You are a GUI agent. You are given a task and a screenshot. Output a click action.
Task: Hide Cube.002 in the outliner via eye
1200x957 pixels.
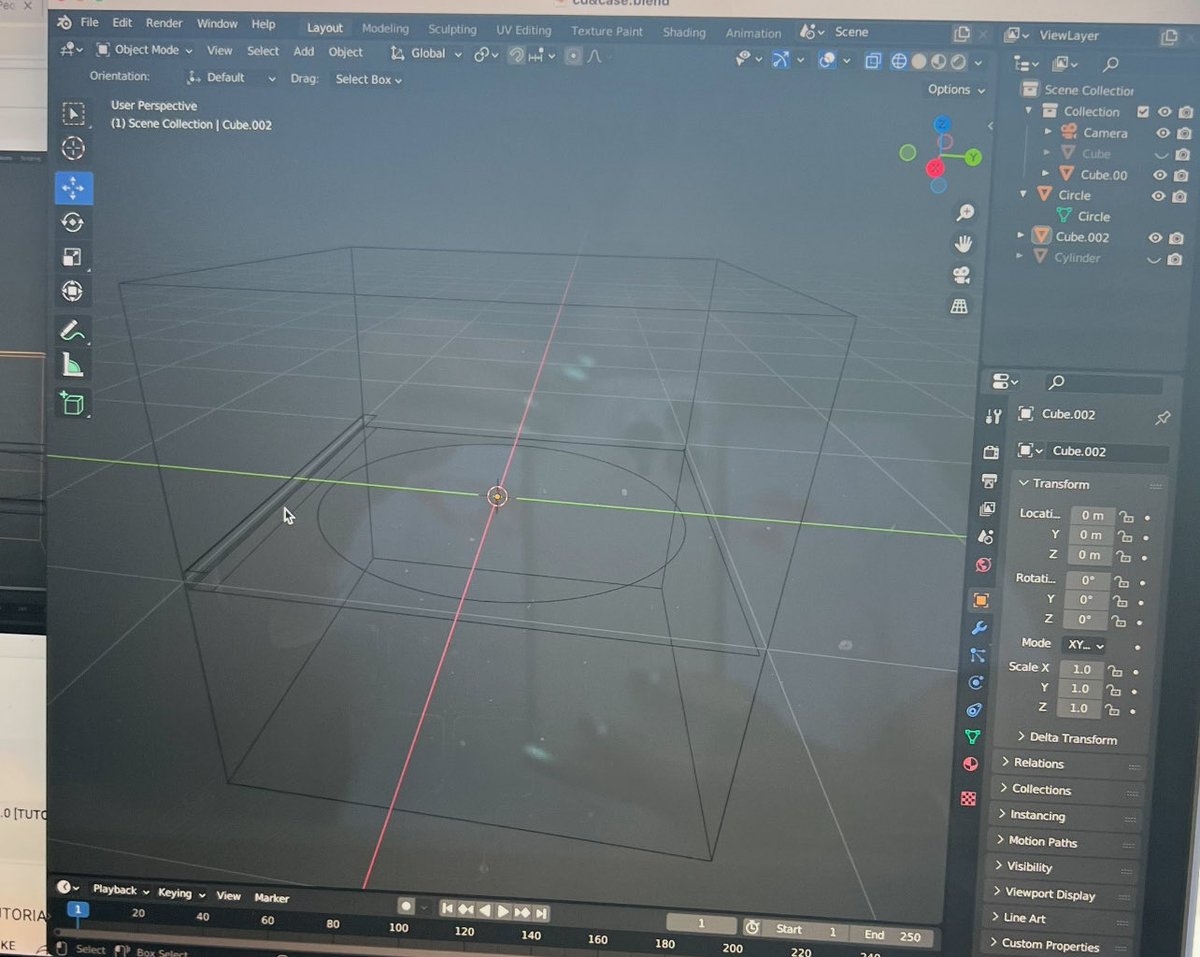(1155, 238)
